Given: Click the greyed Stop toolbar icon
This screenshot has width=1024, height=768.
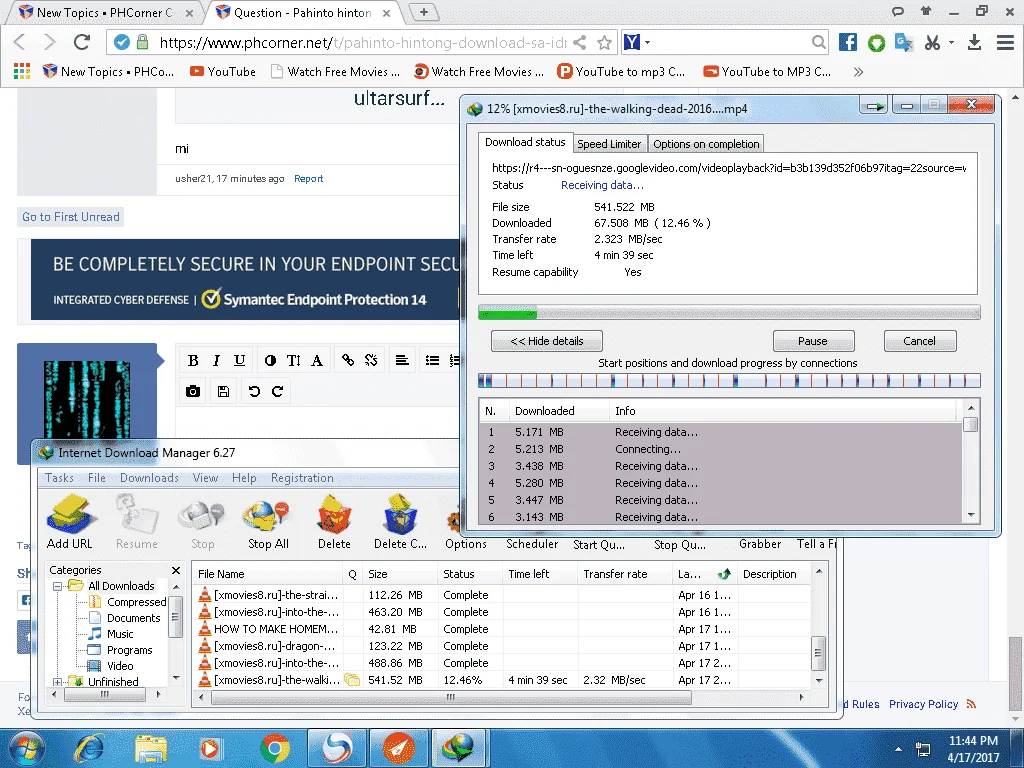Looking at the screenshot, I should pyautogui.click(x=202, y=515).
